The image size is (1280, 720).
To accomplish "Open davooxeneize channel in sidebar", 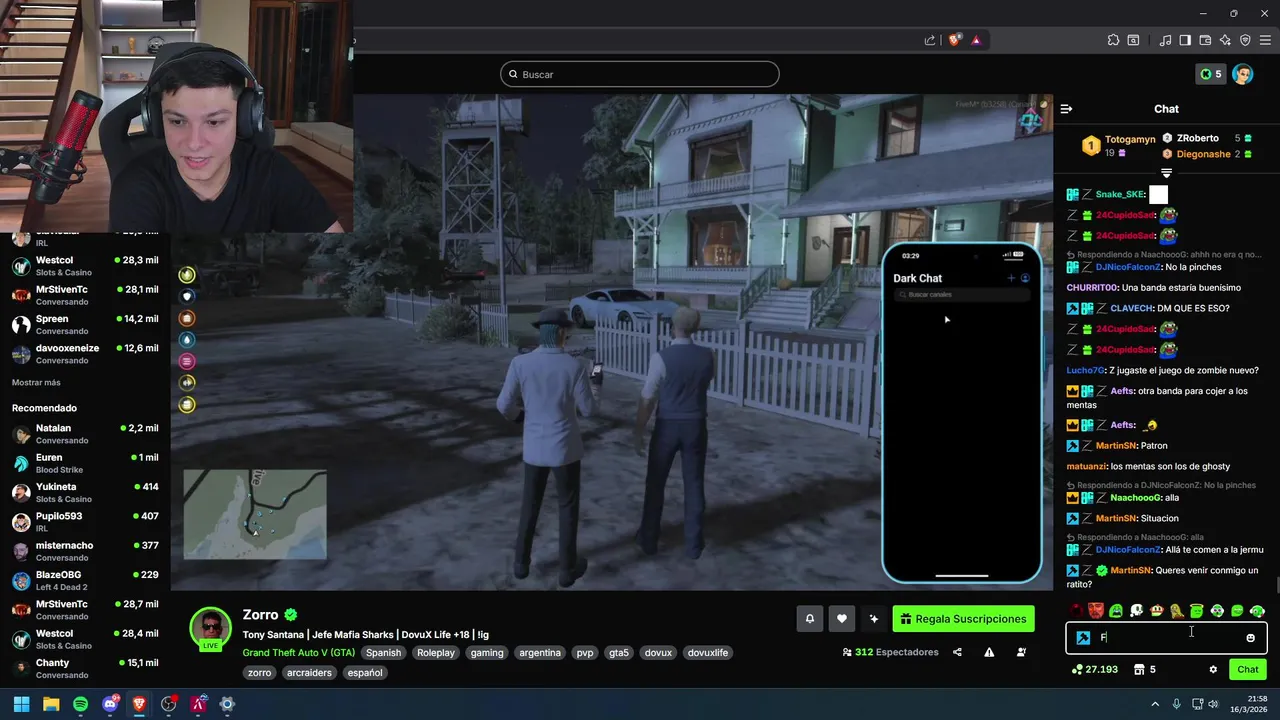I will [x=85, y=354].
